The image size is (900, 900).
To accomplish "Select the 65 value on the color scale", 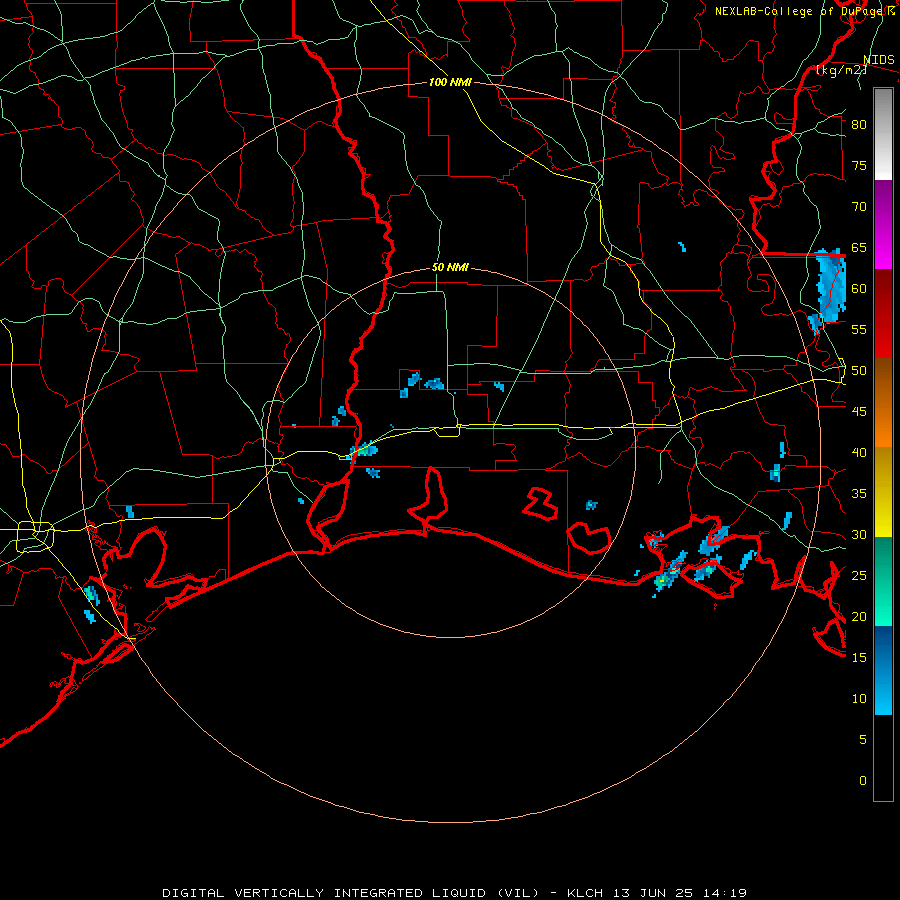I will pos(859,247).
